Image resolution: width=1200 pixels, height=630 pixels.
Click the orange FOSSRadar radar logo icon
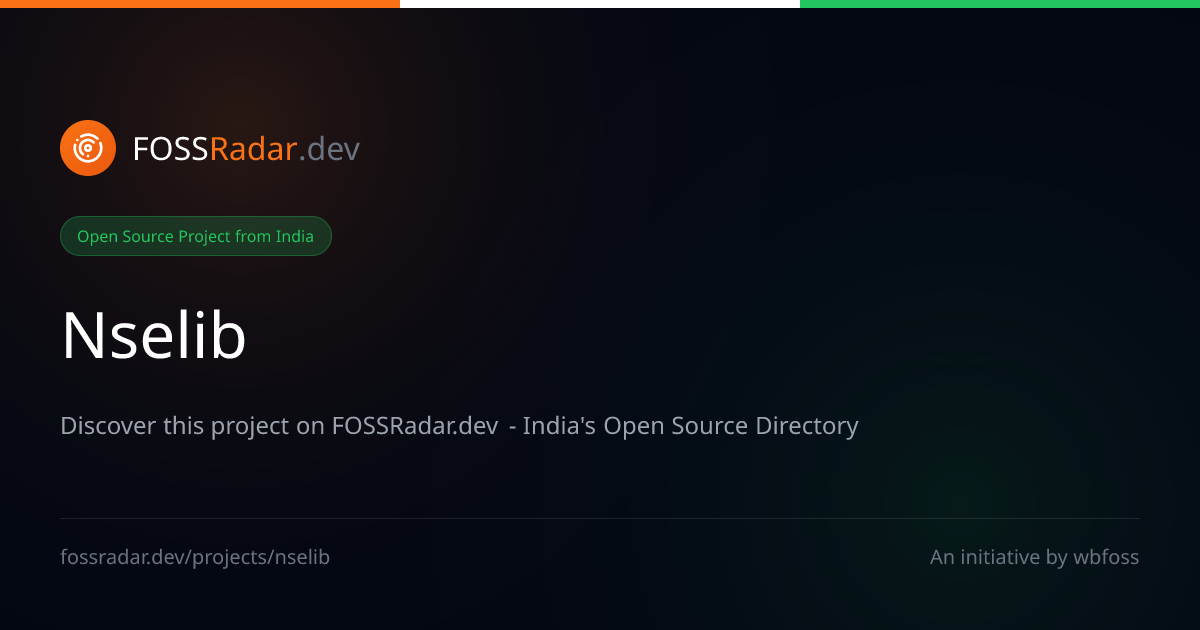[x=88, y=148]
